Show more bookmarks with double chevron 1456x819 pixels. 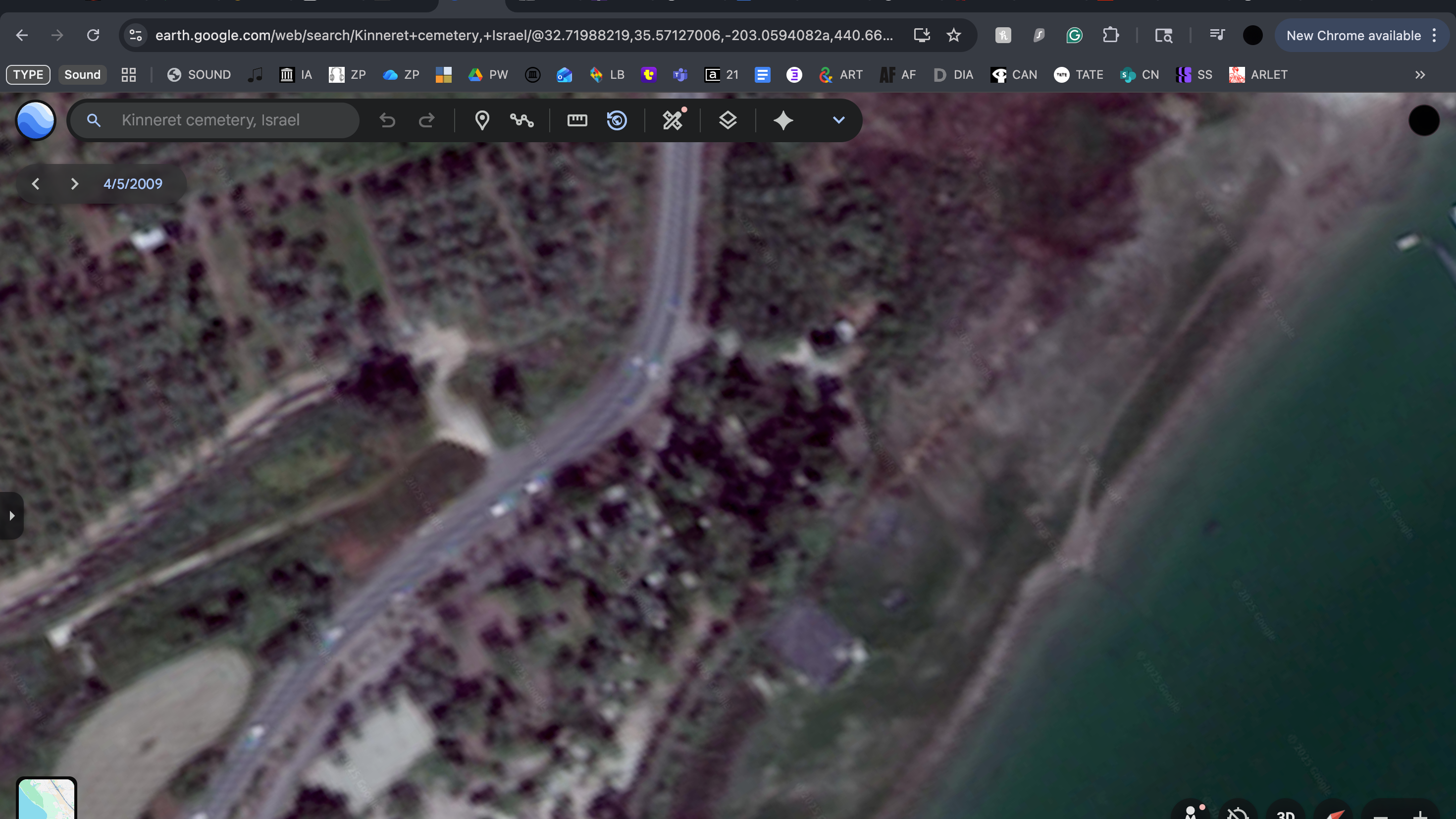pyautogui.click(x=1420, y=75)
